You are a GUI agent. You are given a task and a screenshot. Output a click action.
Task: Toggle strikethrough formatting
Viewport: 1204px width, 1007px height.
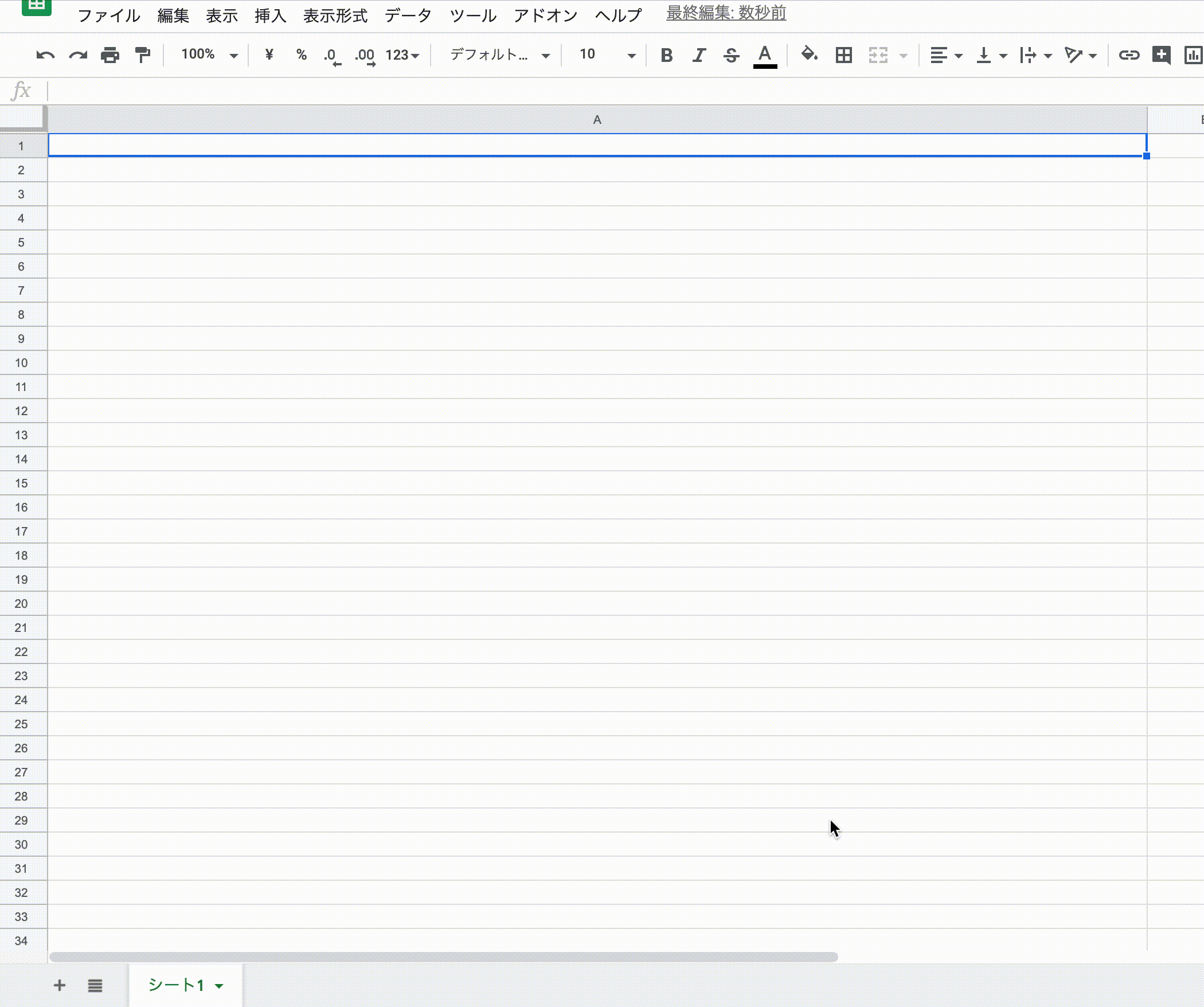pyautogui.click(x=732, y=55)
